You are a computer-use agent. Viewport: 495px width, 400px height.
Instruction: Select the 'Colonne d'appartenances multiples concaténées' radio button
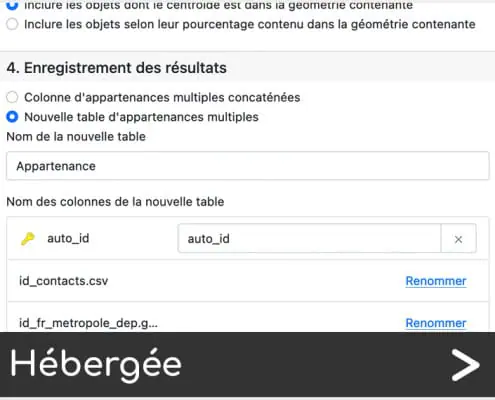[12, 97]
